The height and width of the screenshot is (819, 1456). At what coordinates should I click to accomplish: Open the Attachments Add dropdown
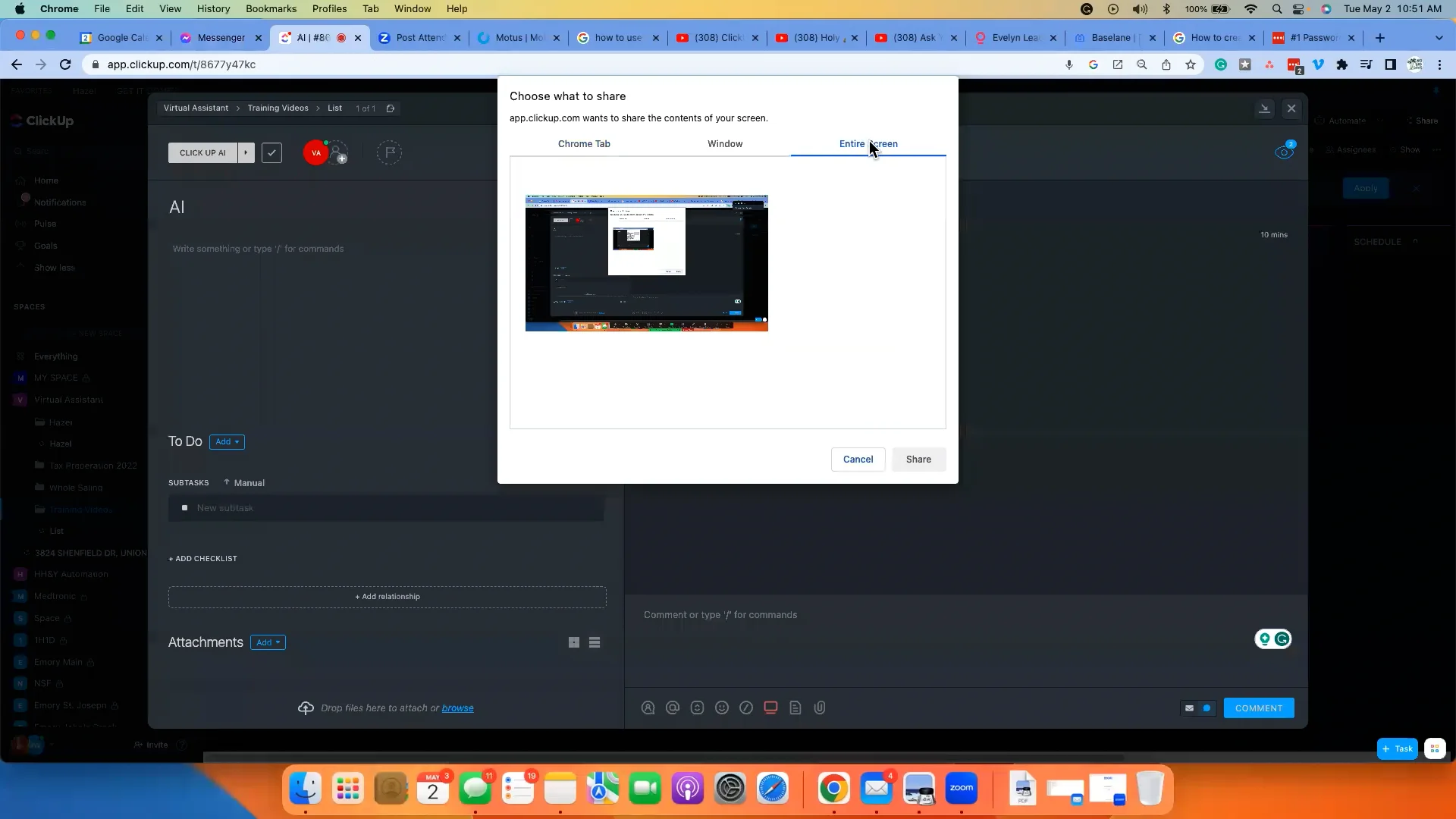pyautogui.click(x=268, y=643)
